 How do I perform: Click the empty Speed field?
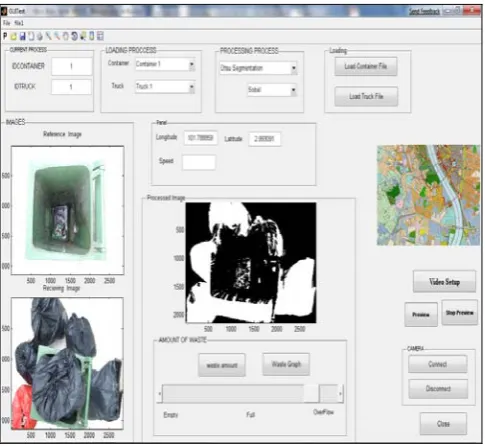point(199,162)
